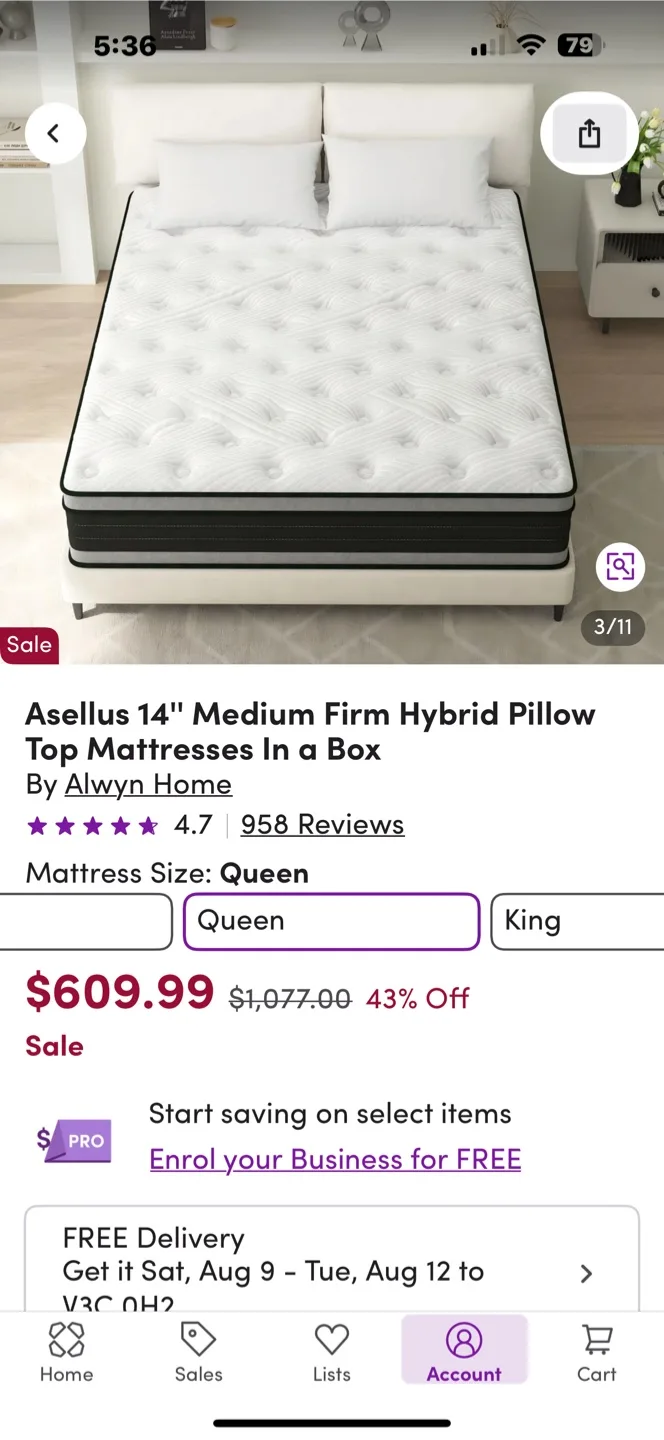664x1440 pixels.
Task: Tap the image counter showing 3/11
Action: [612, 628]
